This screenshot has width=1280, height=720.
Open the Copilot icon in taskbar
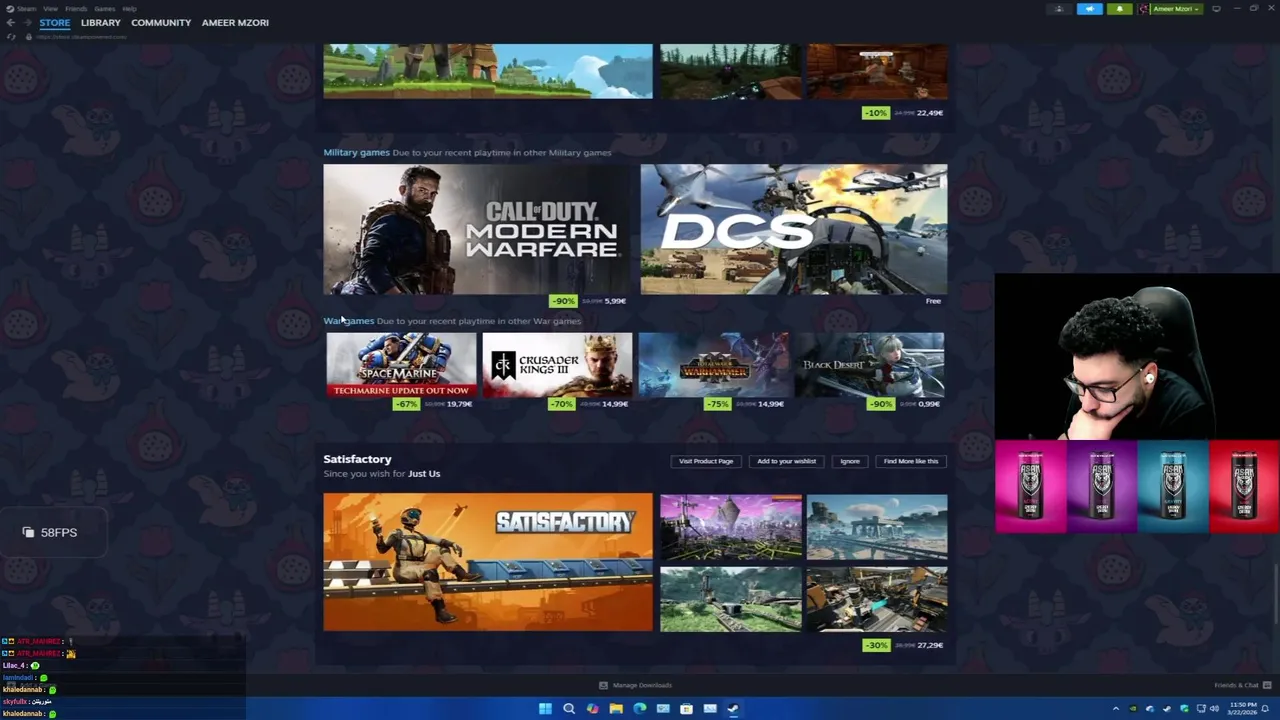coord(592,709)
